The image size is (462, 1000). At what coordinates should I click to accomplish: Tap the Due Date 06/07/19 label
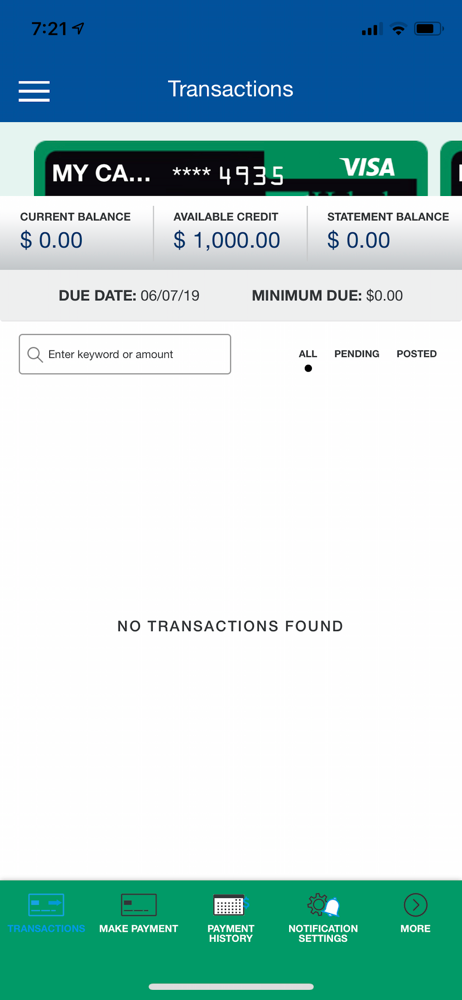pos(129,296)
